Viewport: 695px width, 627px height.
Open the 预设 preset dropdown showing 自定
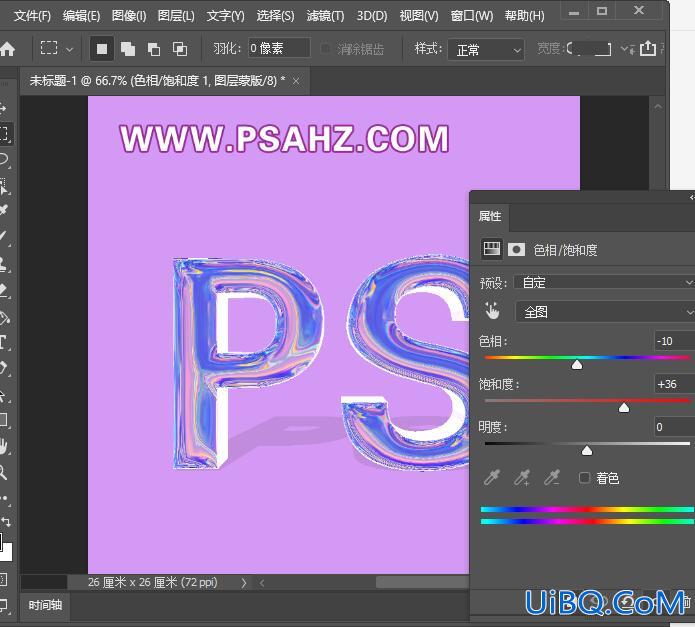[604, 282]
